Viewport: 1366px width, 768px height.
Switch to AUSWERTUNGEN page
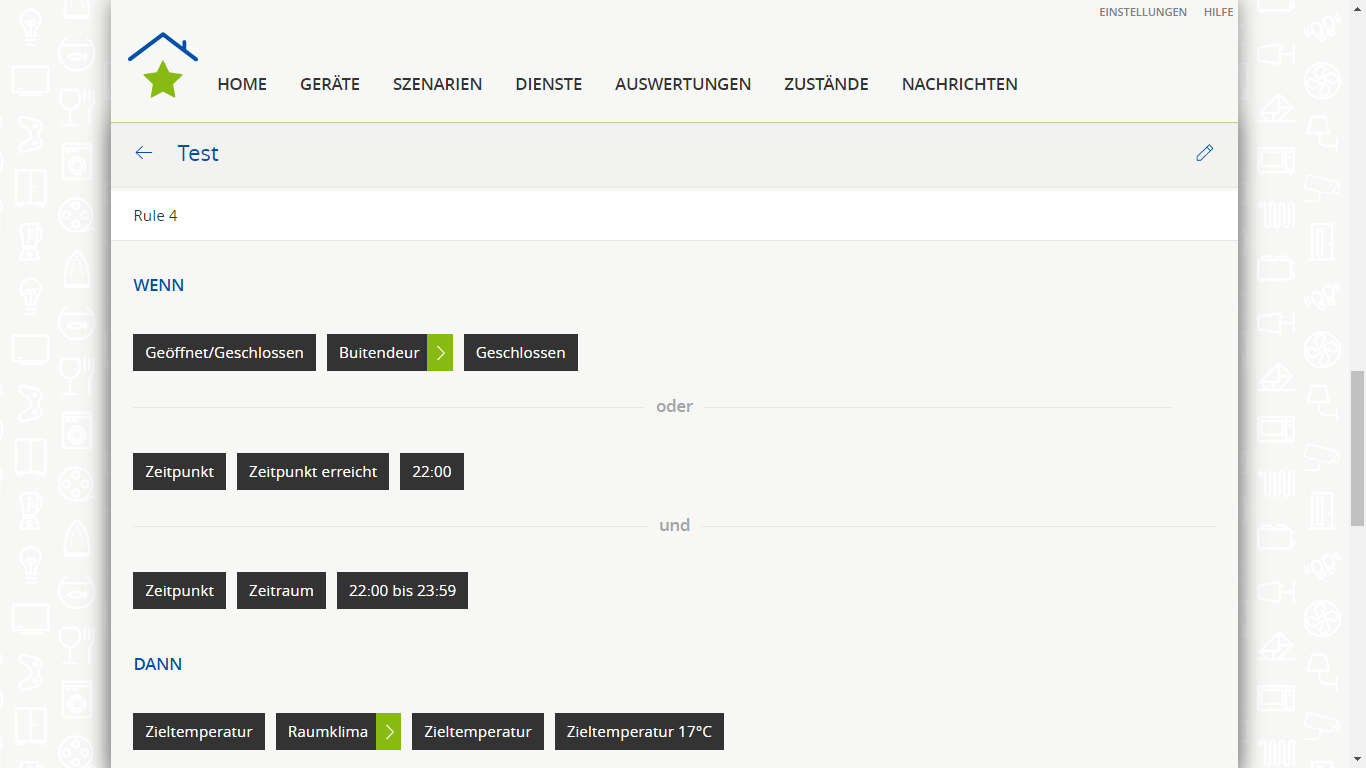pyautogui.click(x=683, y=85)
